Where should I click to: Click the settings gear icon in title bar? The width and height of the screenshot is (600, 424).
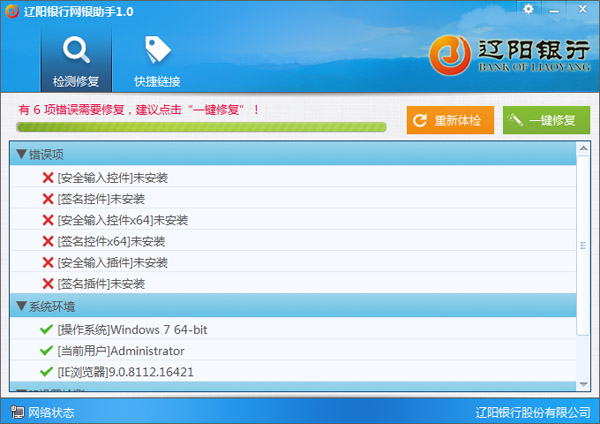point(528,9)
